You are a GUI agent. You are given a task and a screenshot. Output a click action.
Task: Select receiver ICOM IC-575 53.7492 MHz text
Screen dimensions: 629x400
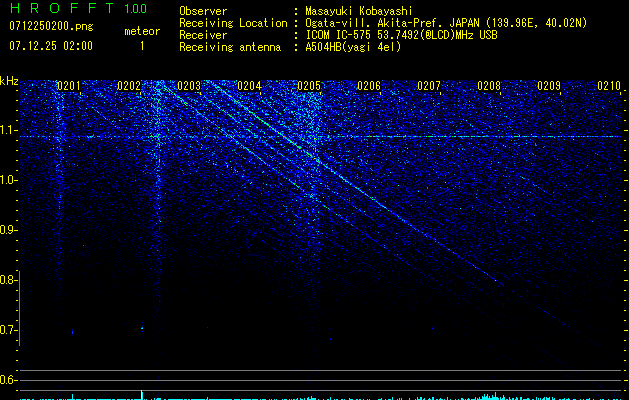tap(401, 35)
